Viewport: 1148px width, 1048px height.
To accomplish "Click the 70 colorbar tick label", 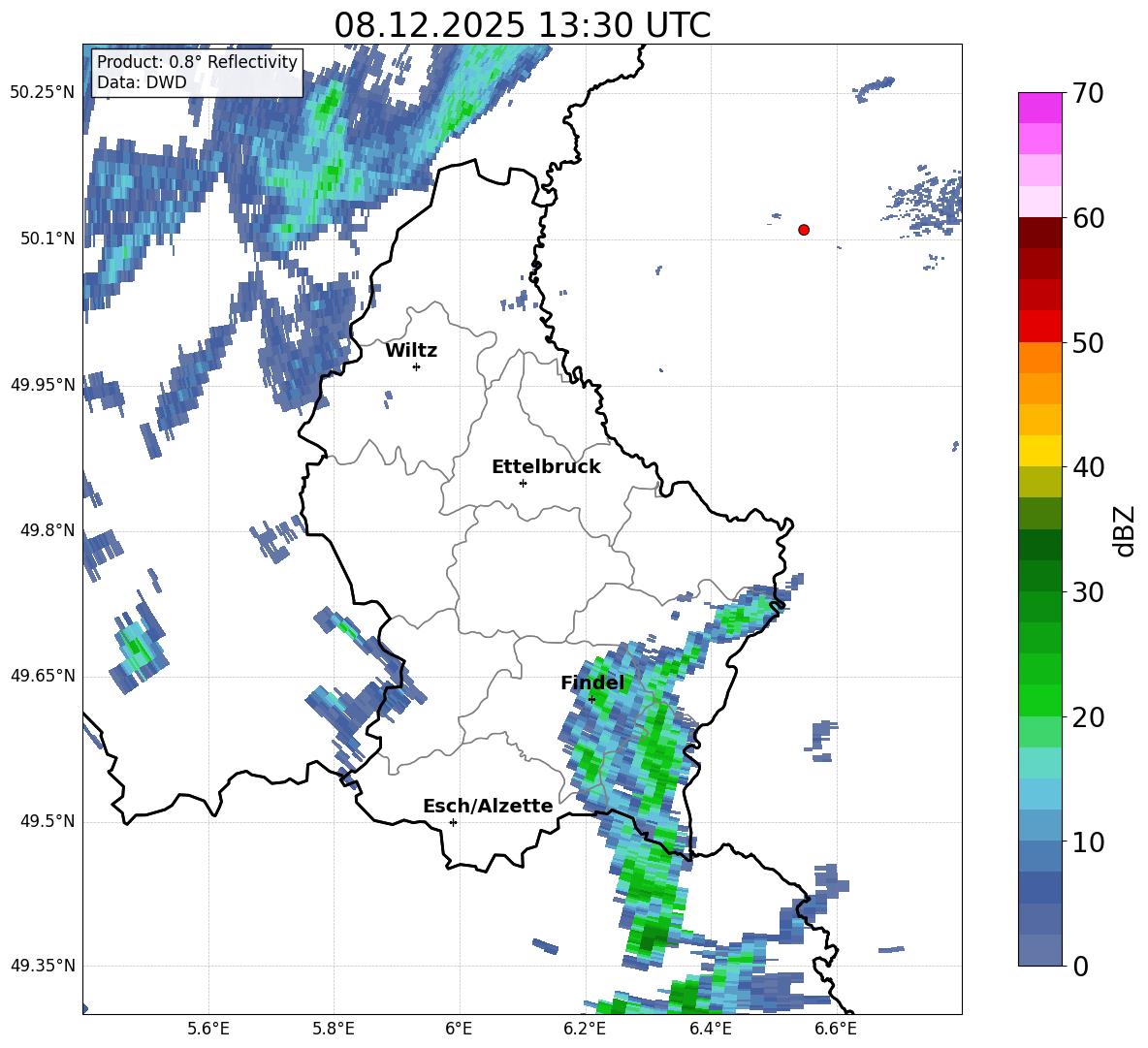I will click(x=1088, y=94).
